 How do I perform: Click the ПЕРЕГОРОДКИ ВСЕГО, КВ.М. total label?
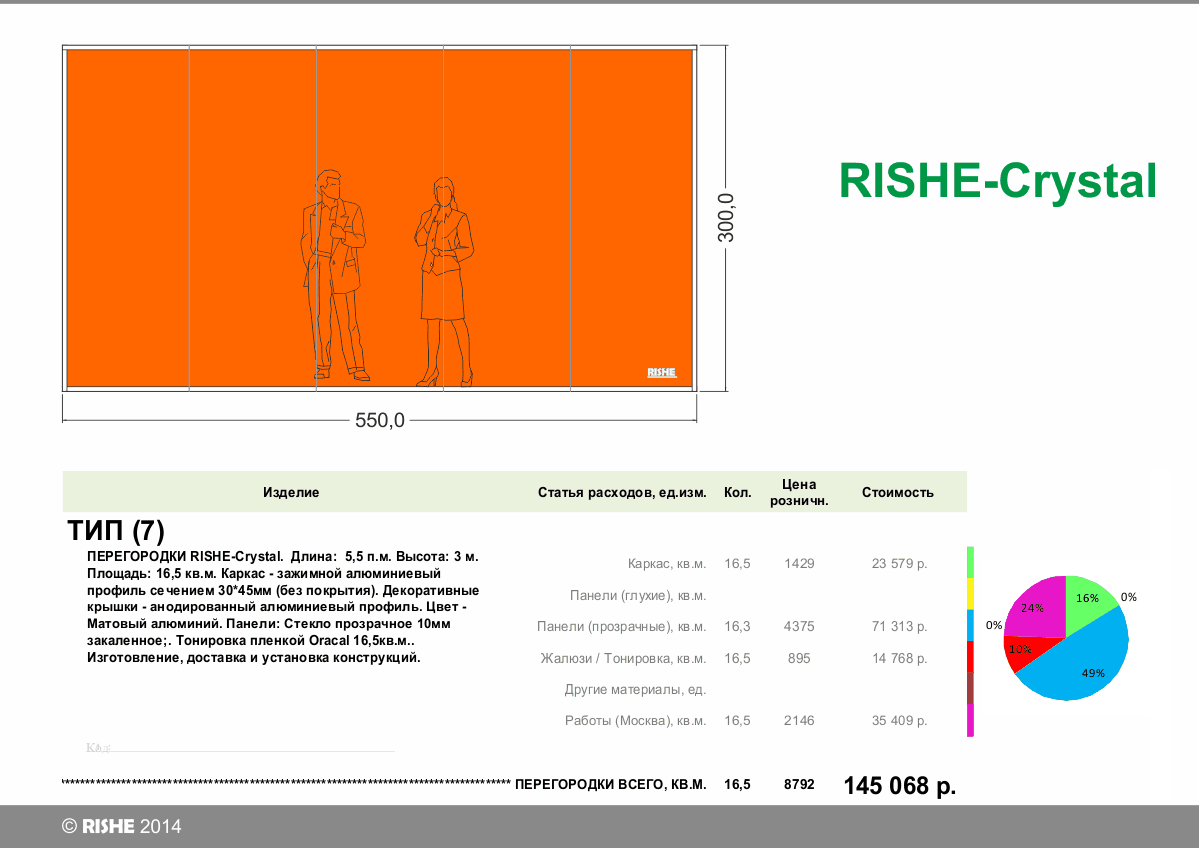[611, 785]
